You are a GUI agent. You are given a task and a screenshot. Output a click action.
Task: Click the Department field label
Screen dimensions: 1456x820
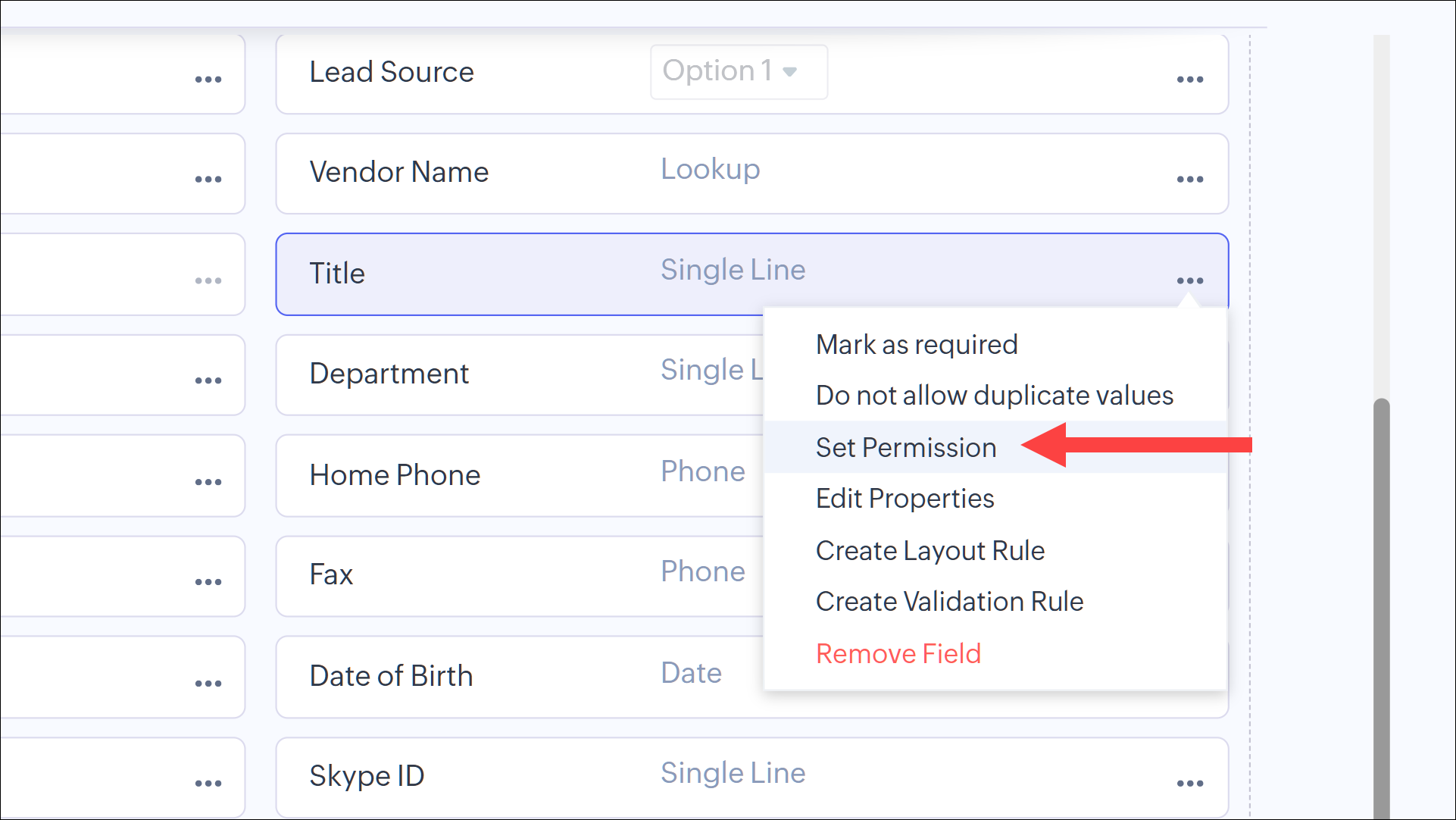coord(389,374)
